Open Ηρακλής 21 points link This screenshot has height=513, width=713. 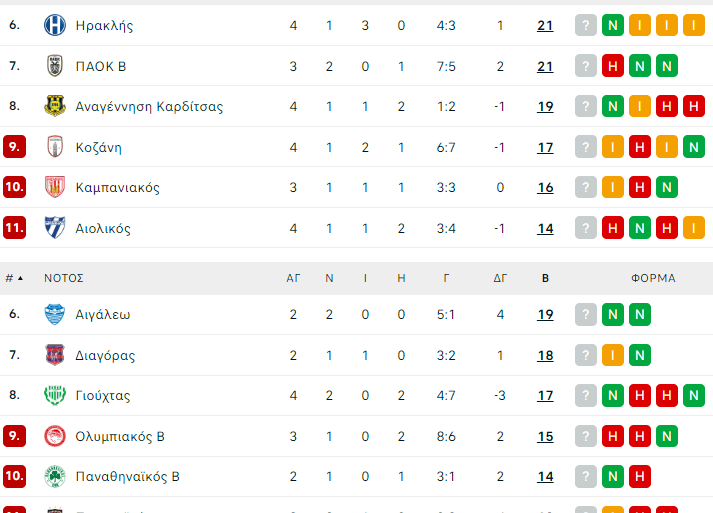pos(545,26)
